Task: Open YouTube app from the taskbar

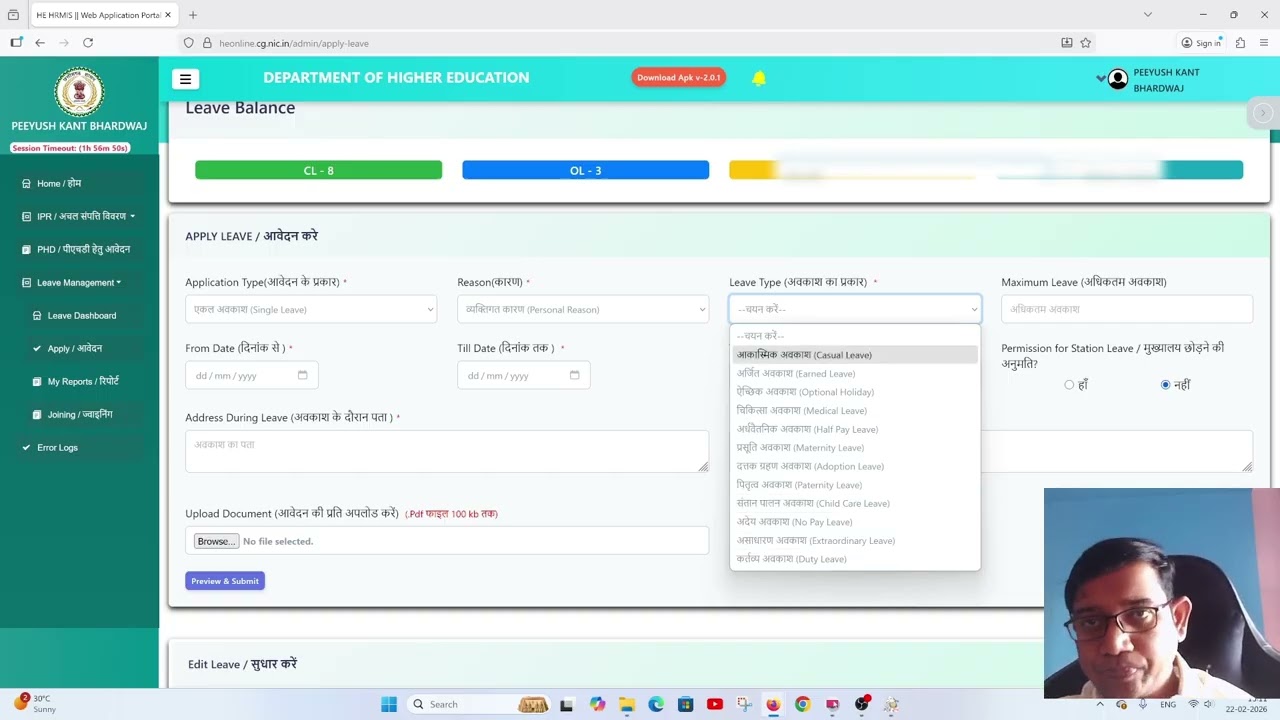Action: tap(714, 704)
